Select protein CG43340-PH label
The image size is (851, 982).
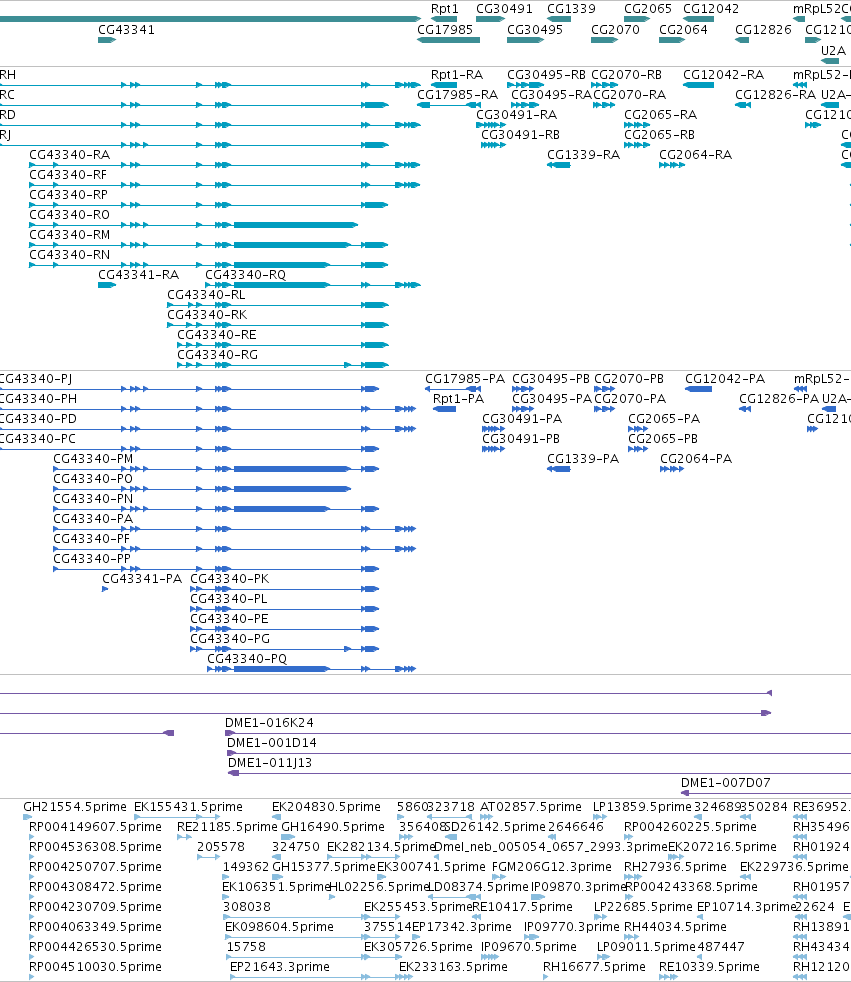click(x=36, y=399)
